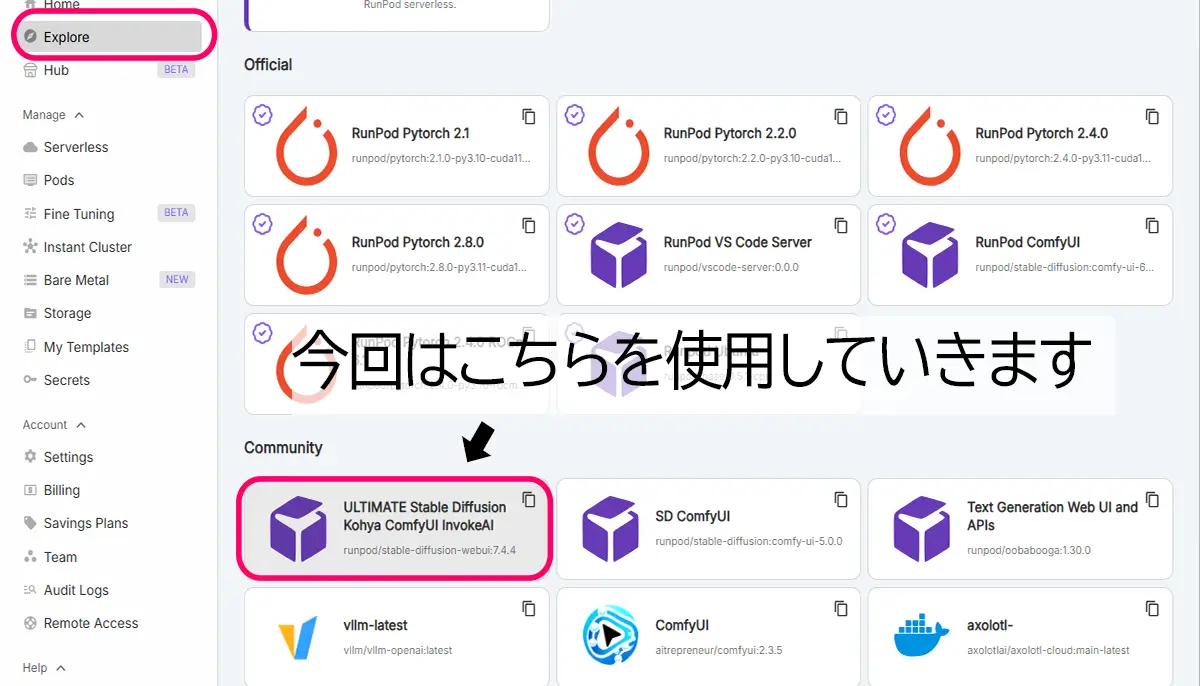Click the Bare Metal server icon
Image resolution: width=1200 pixels, height=686 pixels.
(x=30, y=280)
